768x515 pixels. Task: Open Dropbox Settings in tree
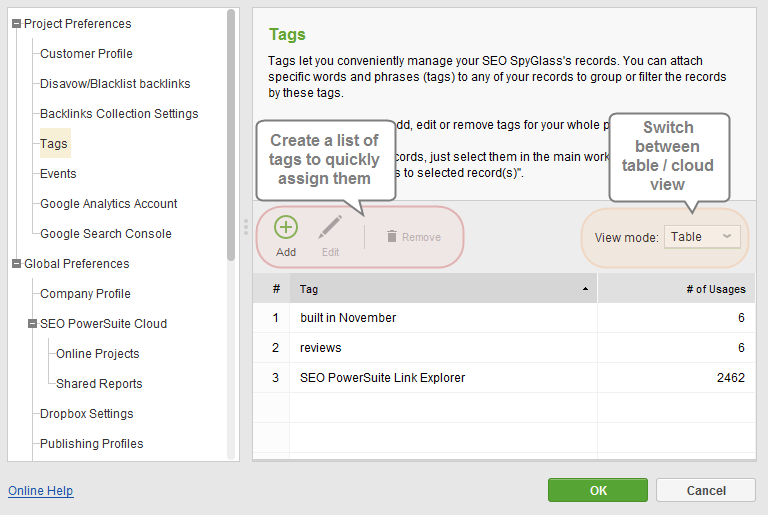(86, 414)
